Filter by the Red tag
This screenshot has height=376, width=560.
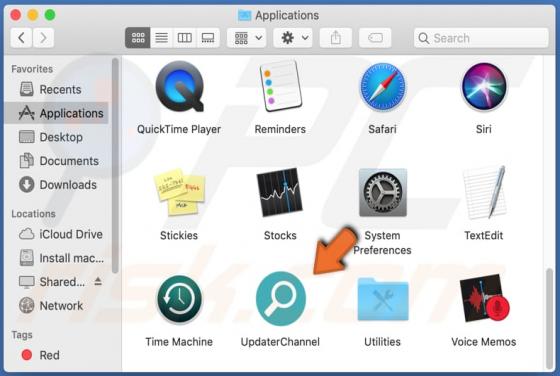click(56, 355)
